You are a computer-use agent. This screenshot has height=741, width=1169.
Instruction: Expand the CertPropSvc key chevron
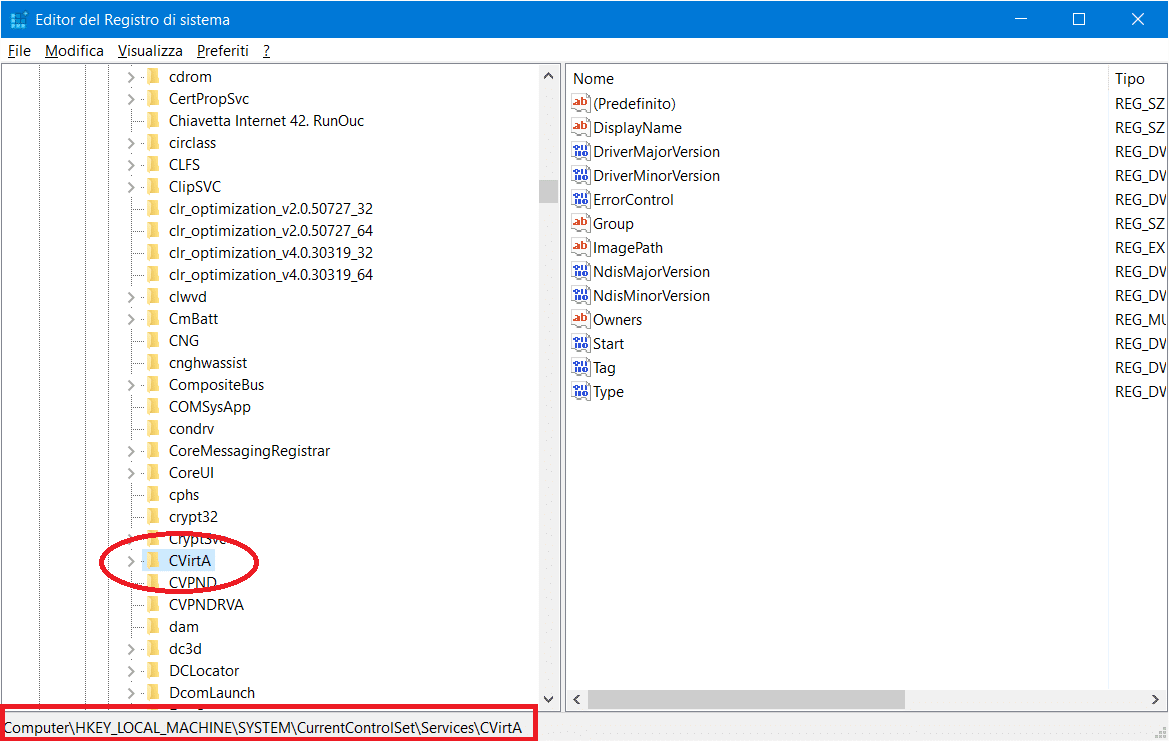click(x=130, y=99)
